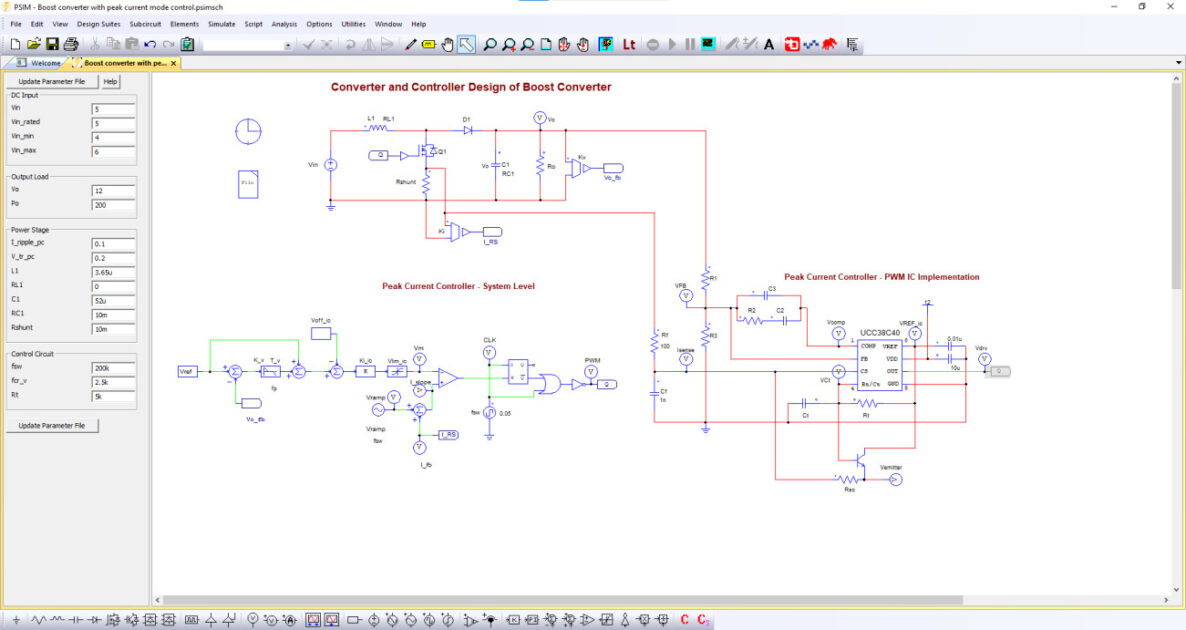
Task: Open the Simulate menu
Action: coord(222,24)
